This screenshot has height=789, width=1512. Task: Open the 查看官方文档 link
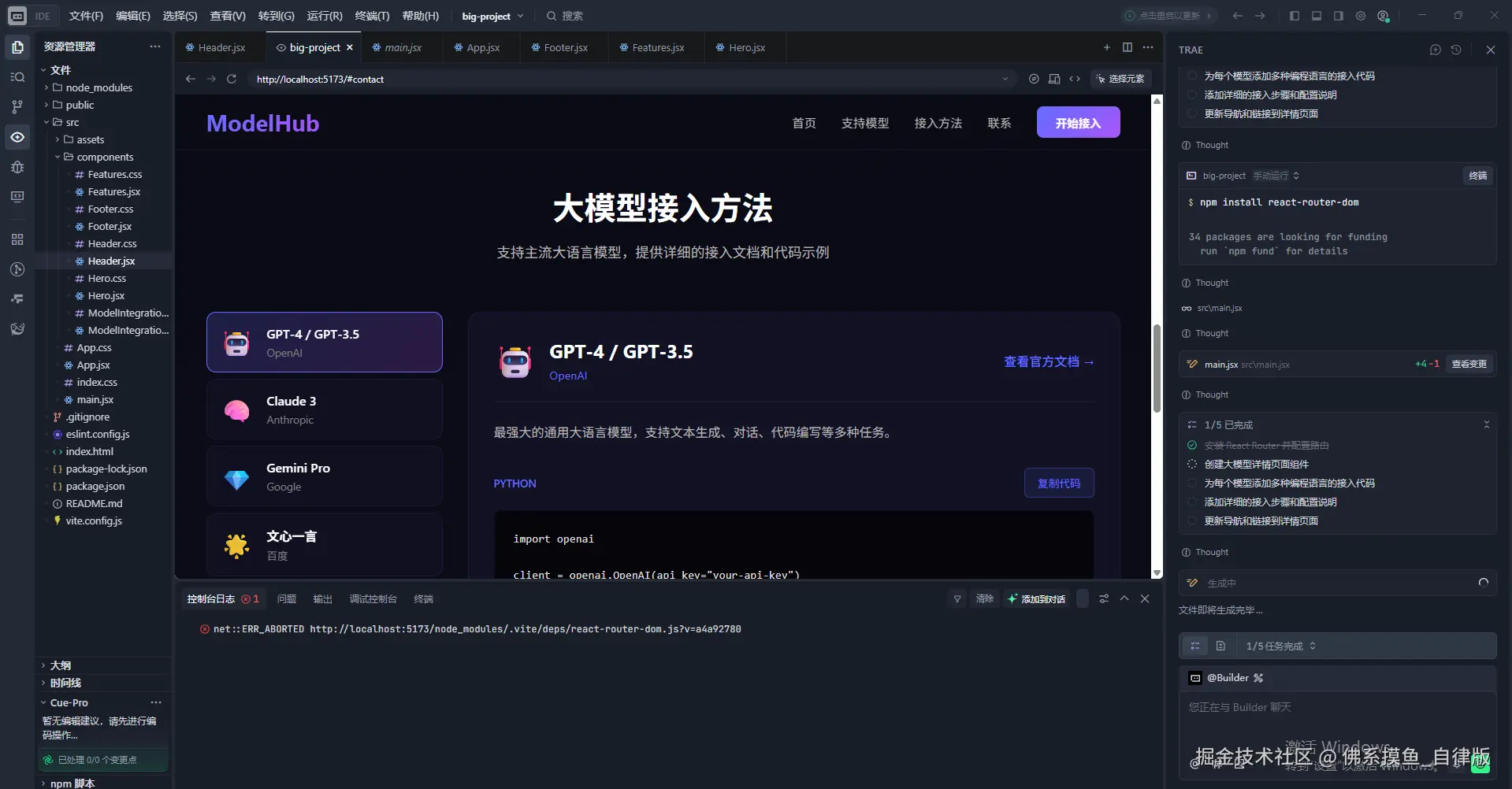point(1049,361)
